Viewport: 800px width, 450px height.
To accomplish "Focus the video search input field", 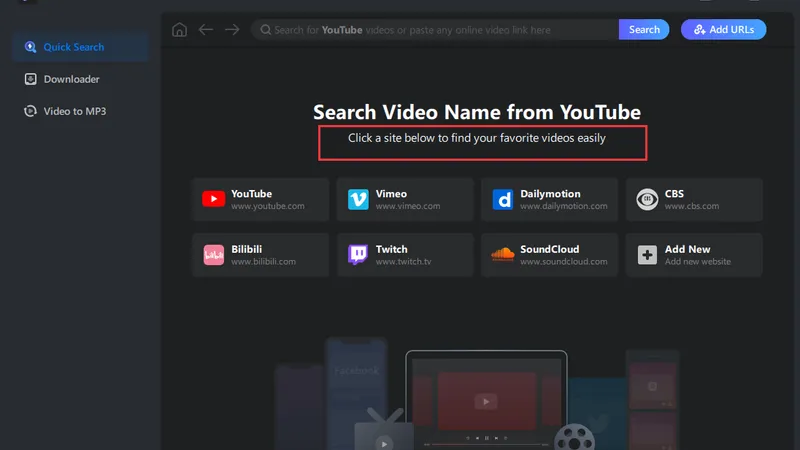I will pyautogui.click(x=440, y=30).
